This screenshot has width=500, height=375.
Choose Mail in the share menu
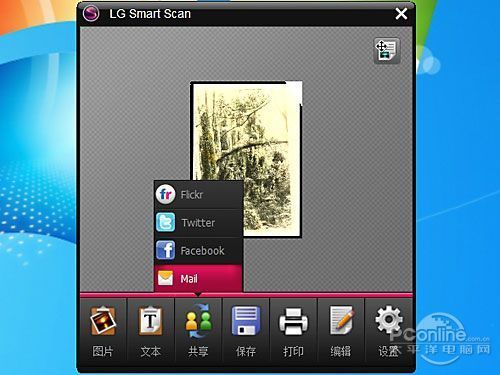pyautogui.click(x=198, y=279)
